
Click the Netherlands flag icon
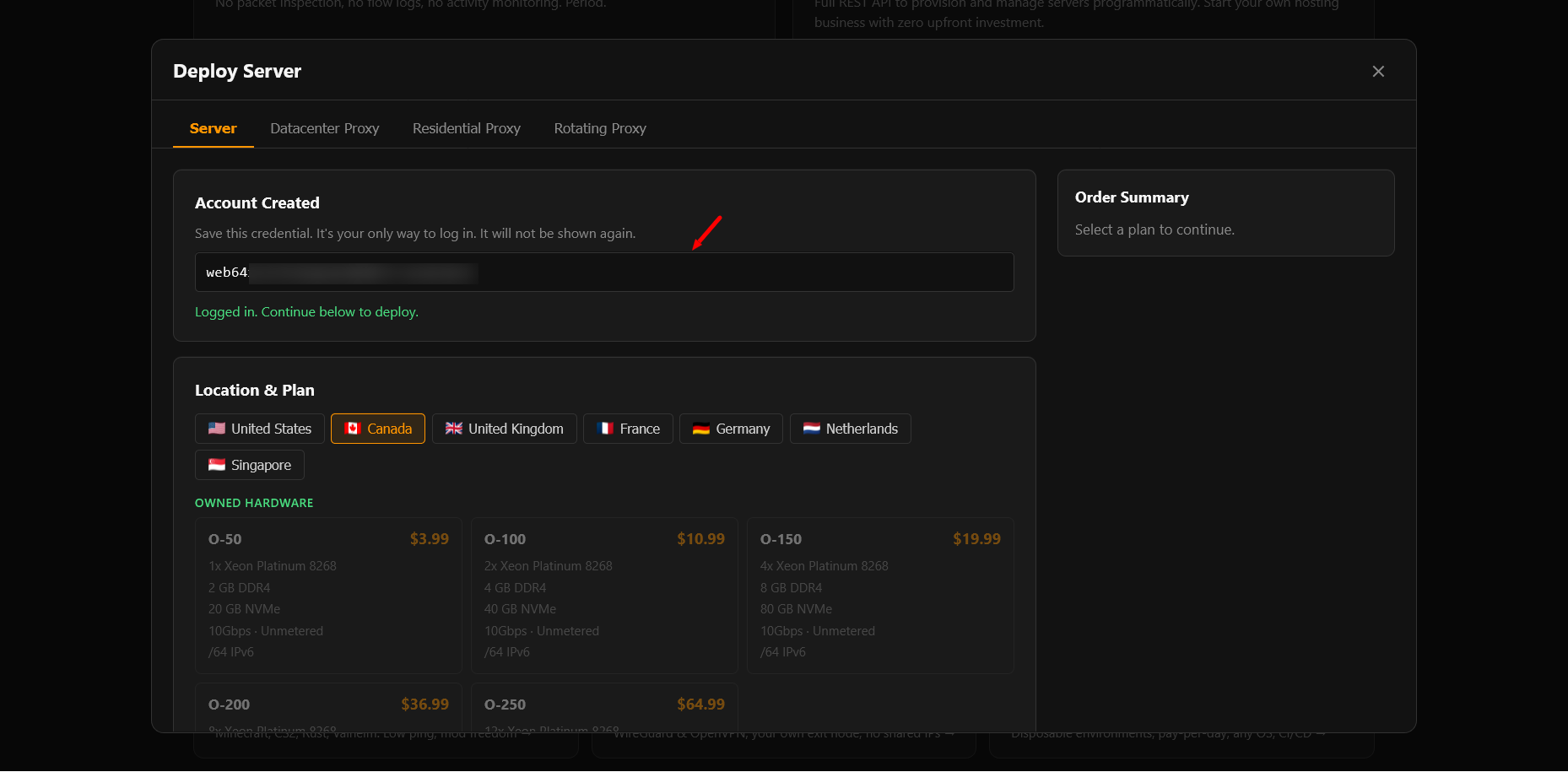[812, 429]
